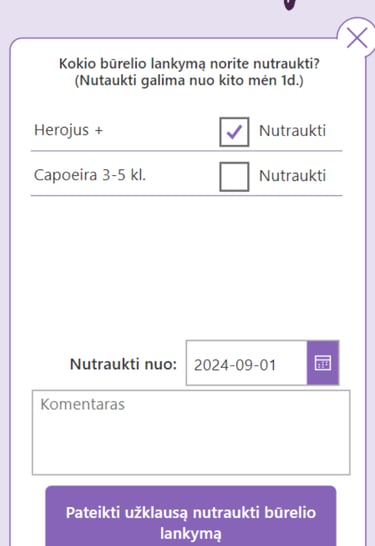Check the Capoeira 3-5 kl. Nutraukti checkbox
The width and height of the screenshot is (375, 546).
pyautogui.click(x=234, y=177)
